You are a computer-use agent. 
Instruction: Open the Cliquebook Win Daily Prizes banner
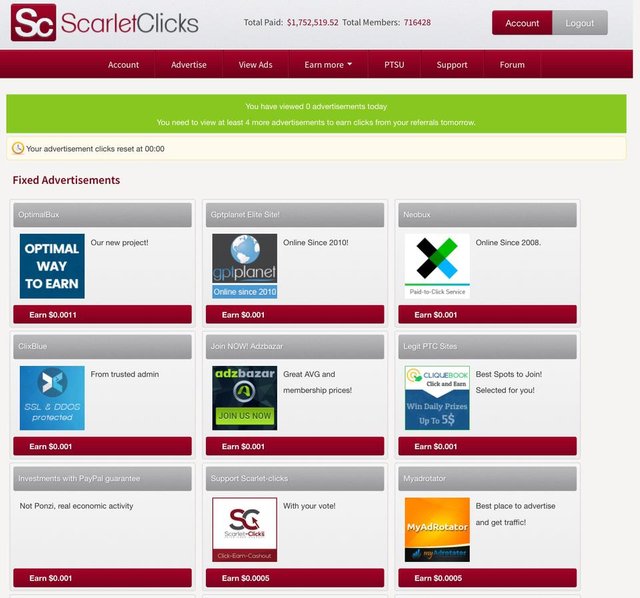click(437, 398)
